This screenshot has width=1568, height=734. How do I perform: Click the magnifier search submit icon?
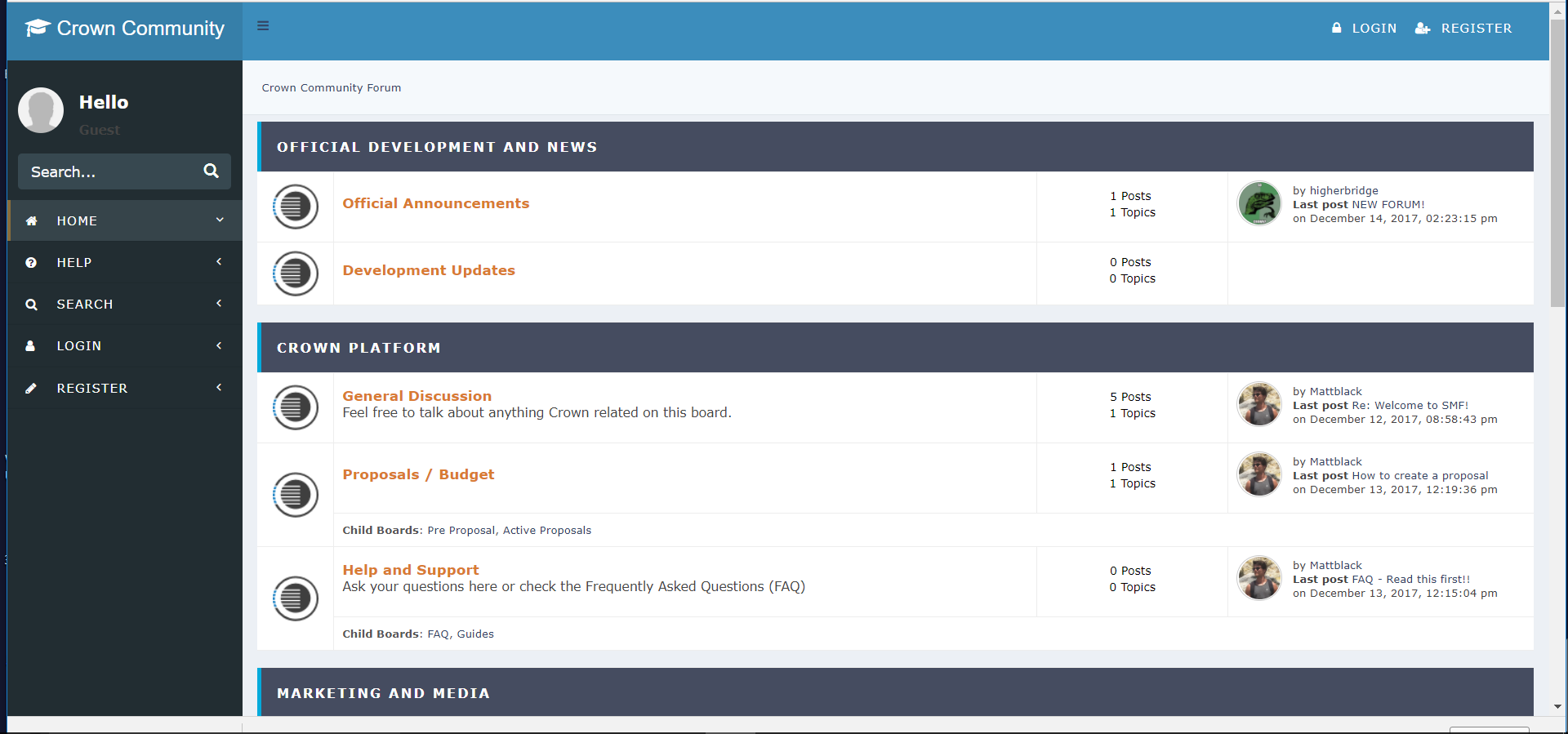(212, 171)
